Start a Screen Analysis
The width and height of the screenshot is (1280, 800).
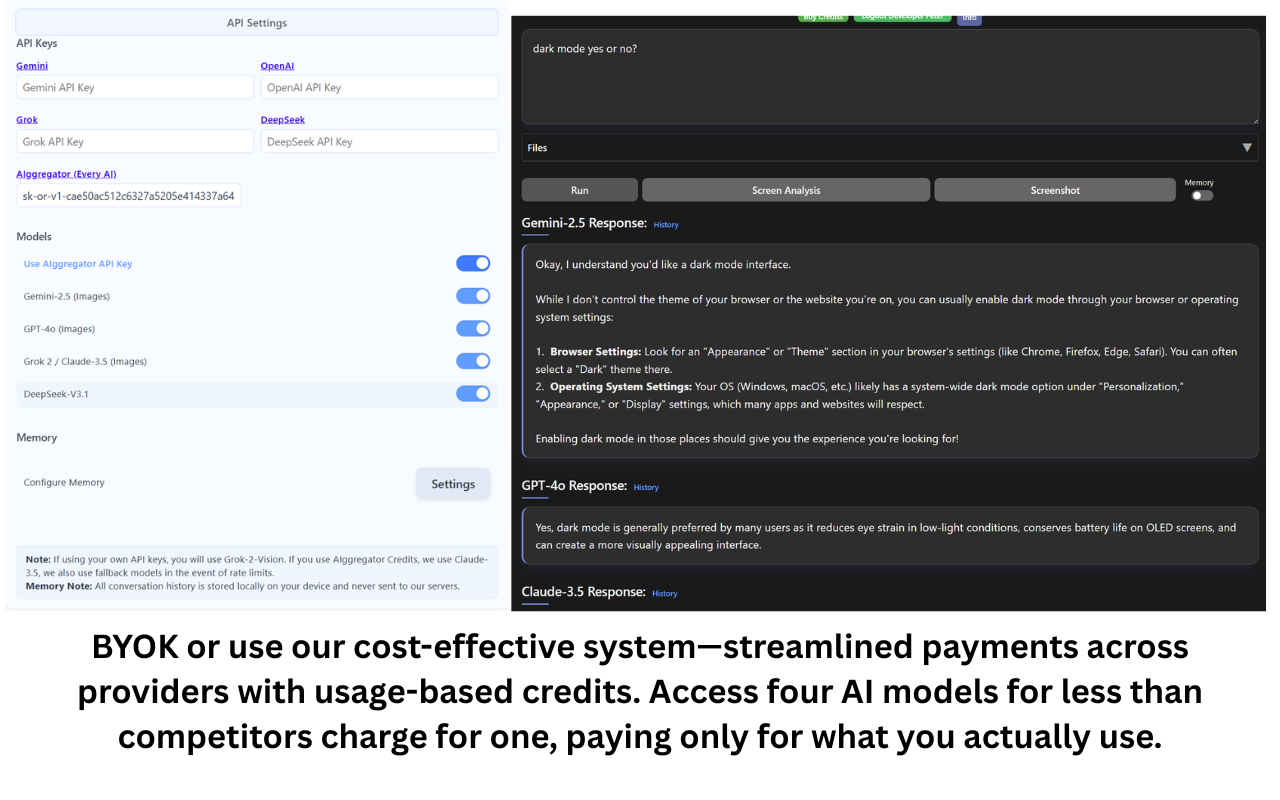coord(785,189)
